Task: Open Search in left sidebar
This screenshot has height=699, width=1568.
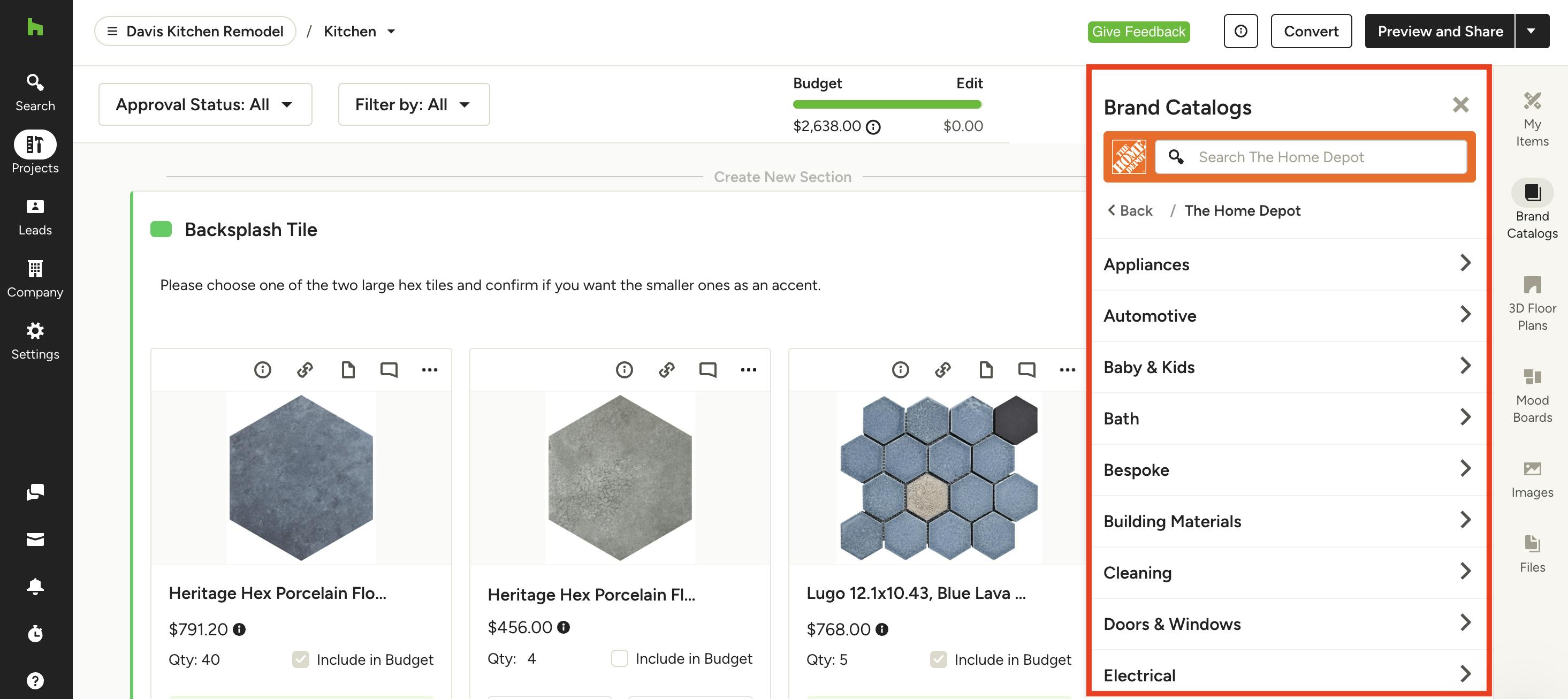Action: [35, 93]
